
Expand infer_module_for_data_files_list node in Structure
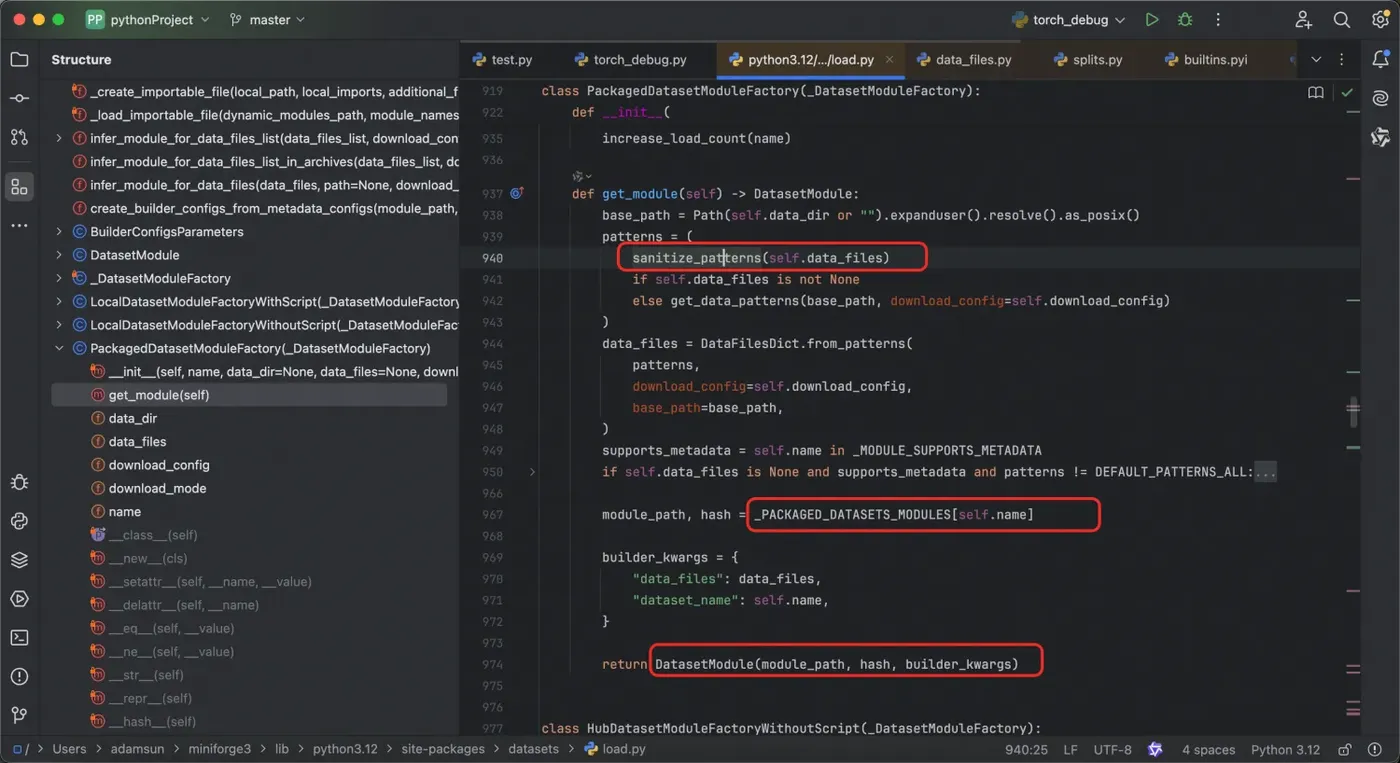(59, 138)
